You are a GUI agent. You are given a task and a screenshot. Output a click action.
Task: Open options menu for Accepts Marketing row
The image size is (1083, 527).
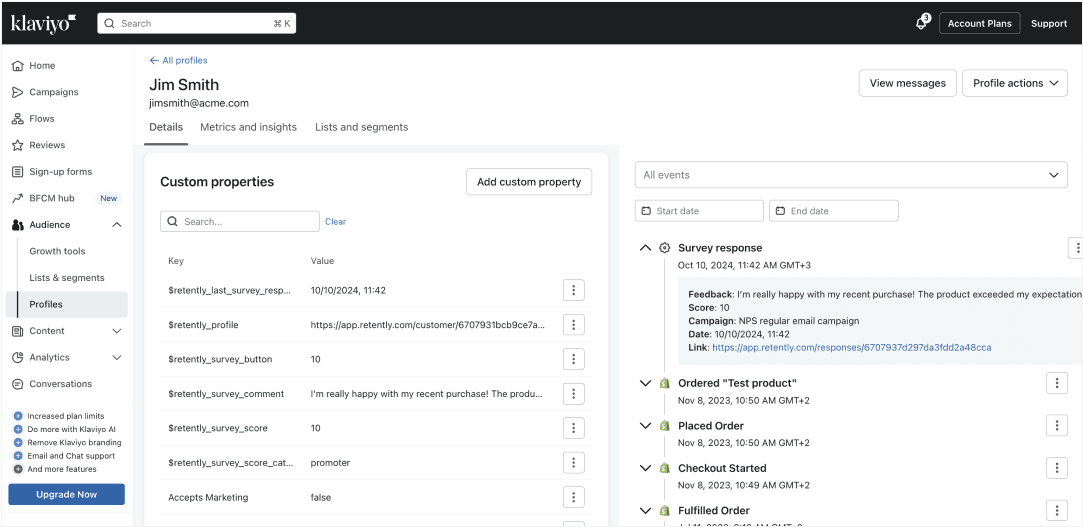573,497
